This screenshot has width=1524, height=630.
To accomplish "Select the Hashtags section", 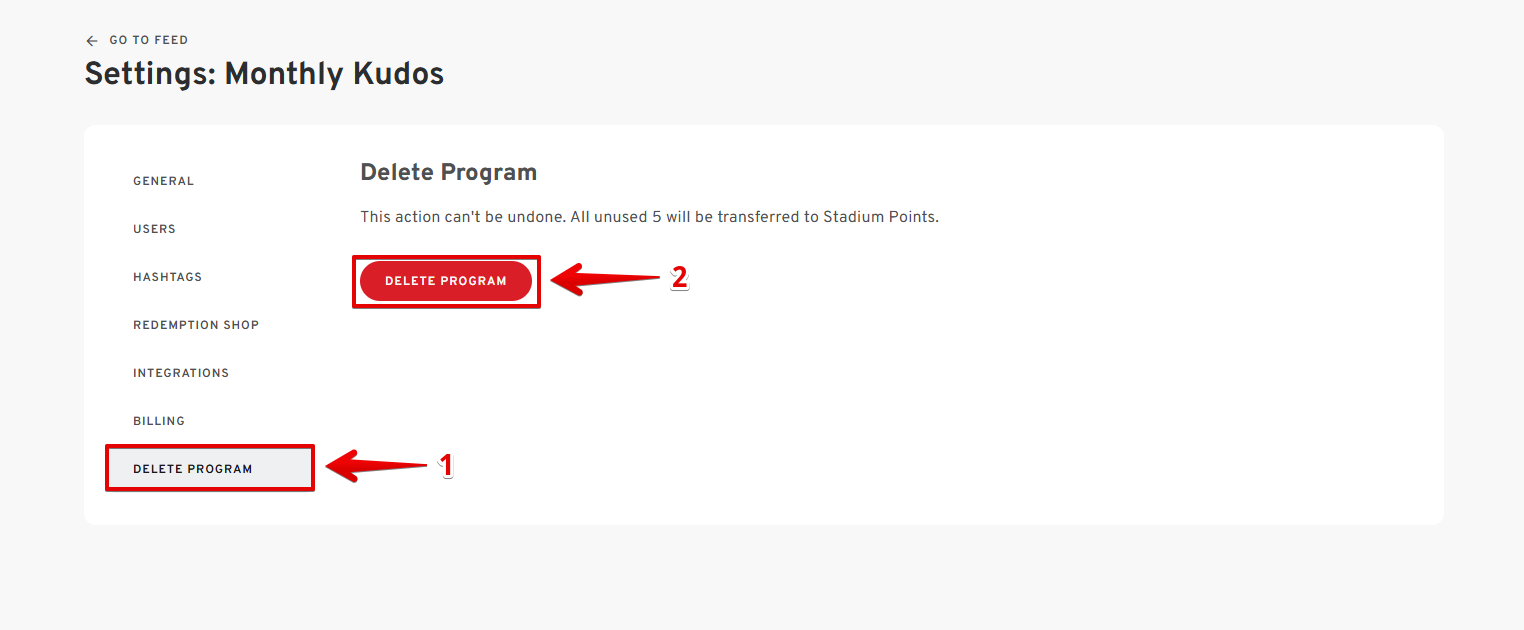I will (168, 277).
